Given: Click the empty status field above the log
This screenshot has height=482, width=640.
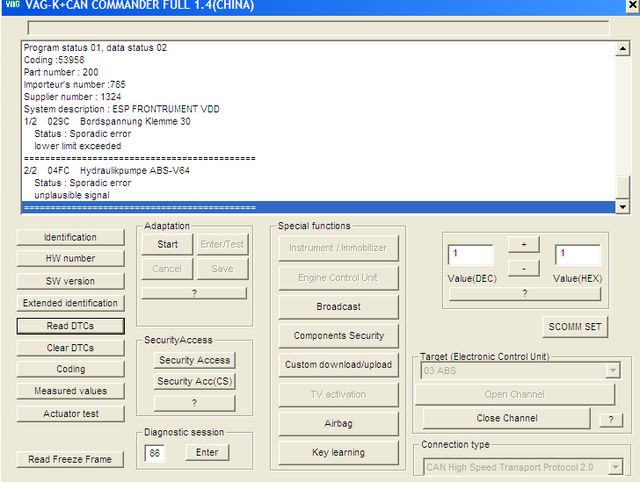Looking at the screenshot, I should pos(318,28).
